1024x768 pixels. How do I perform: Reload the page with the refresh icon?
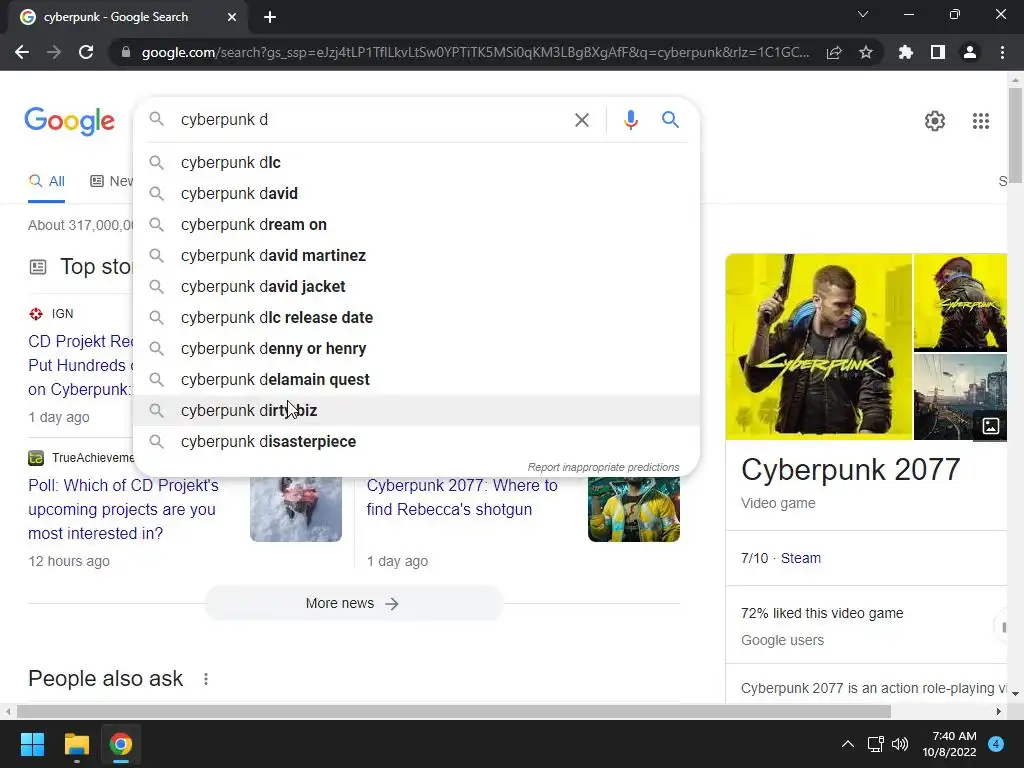tap(86, 52)
